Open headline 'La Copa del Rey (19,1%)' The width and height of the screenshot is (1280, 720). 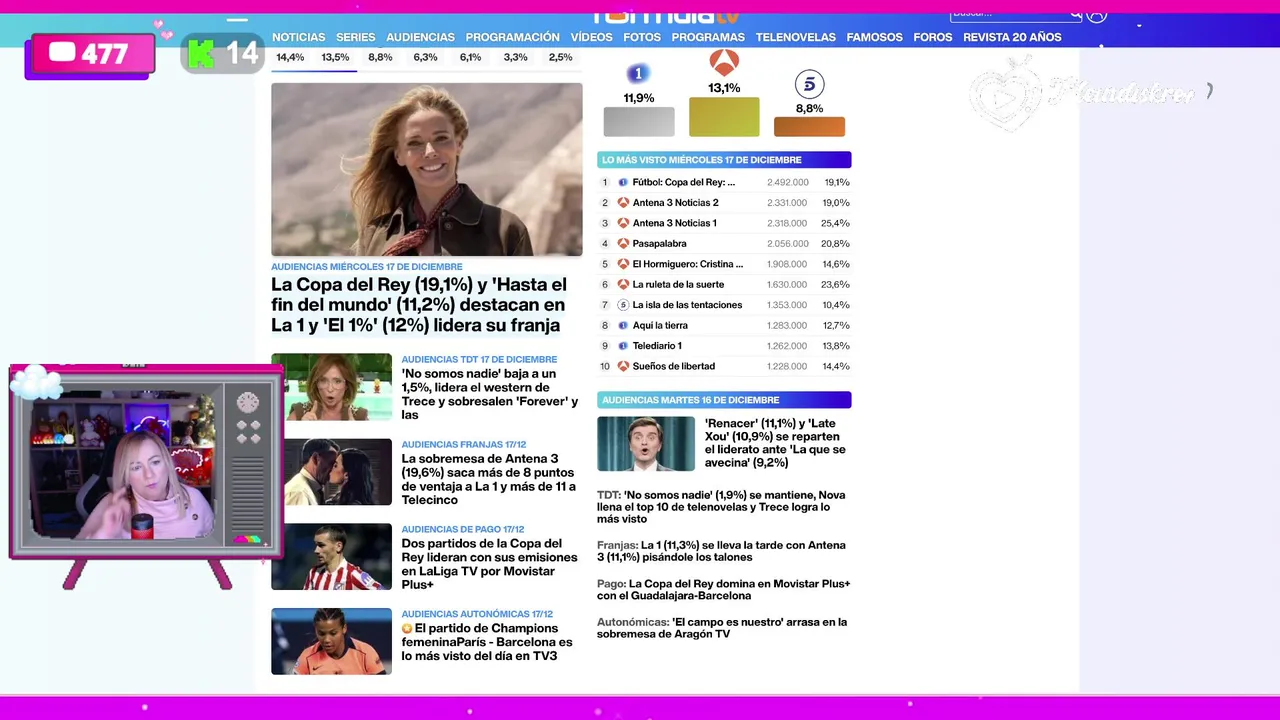[x=419, y=305]
